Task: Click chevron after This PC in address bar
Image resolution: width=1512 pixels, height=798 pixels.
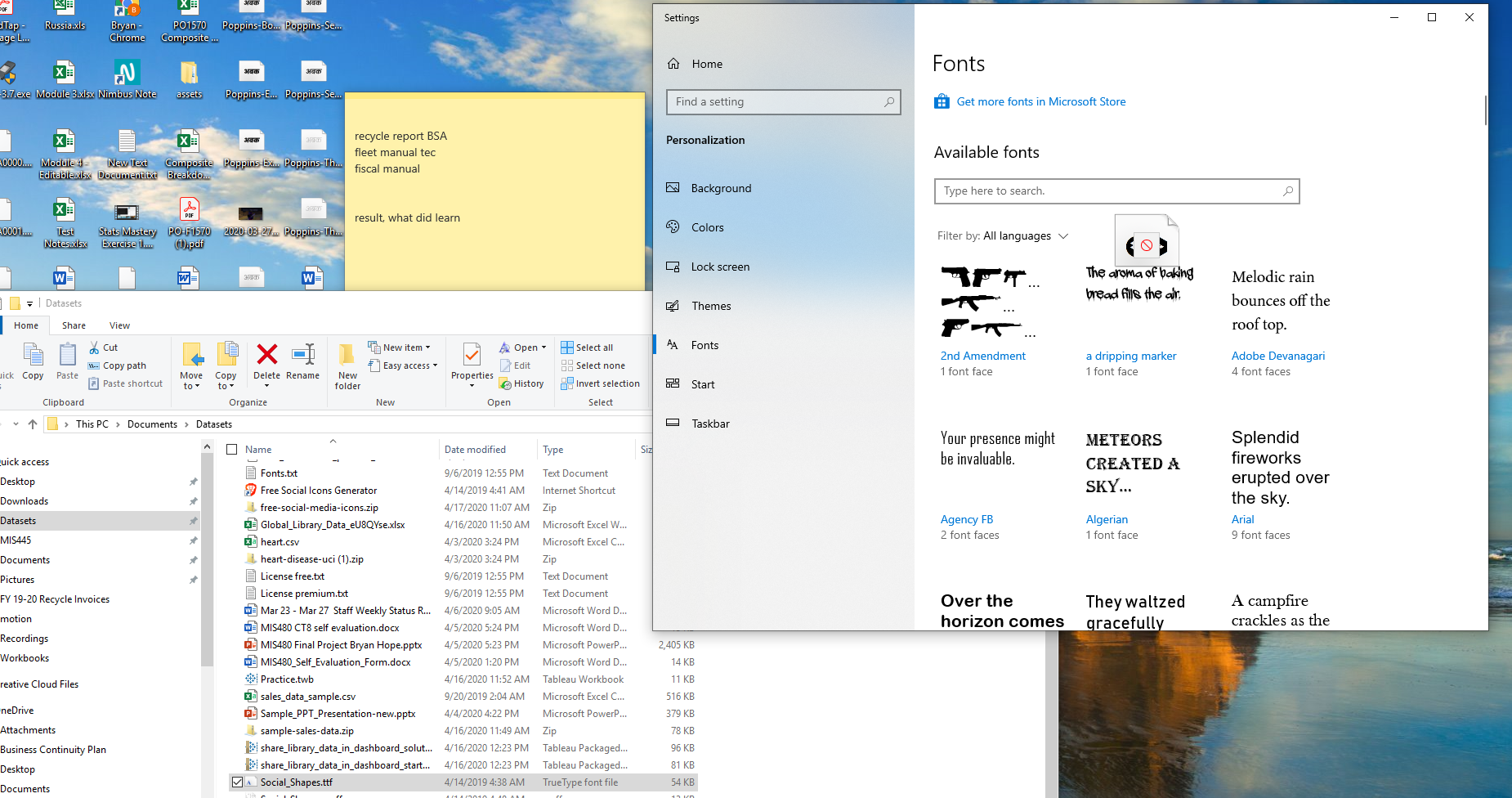Action: point(118,424)
